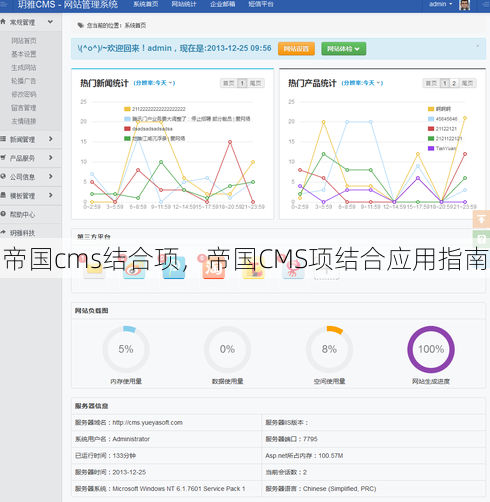The height and width of the screenshot is (502, 490).
Task: Click the shopping cart icon for 产品服务
Action: click(x=3, y=157)
